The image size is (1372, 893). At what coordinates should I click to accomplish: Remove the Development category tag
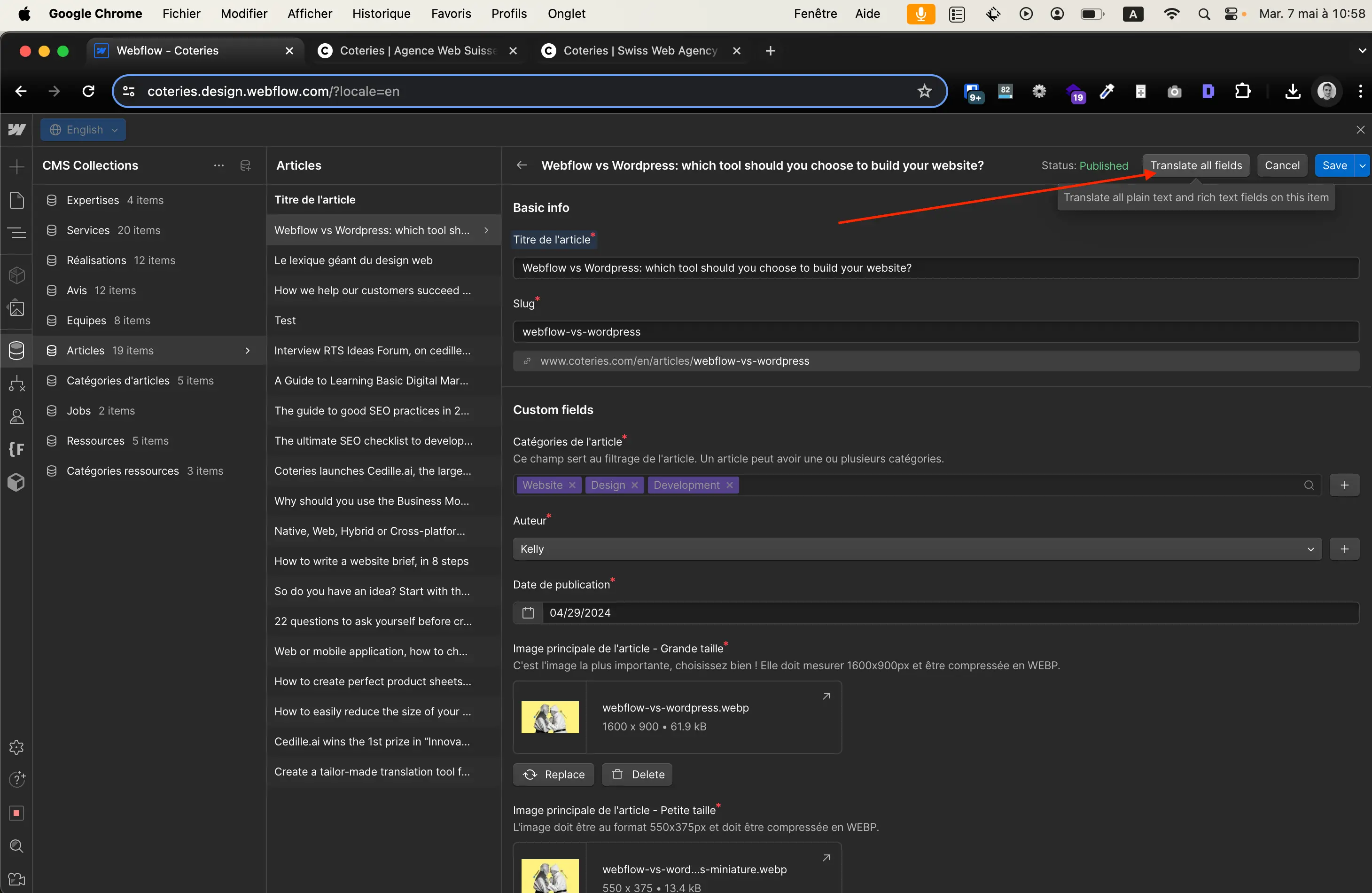pos(729,485)
